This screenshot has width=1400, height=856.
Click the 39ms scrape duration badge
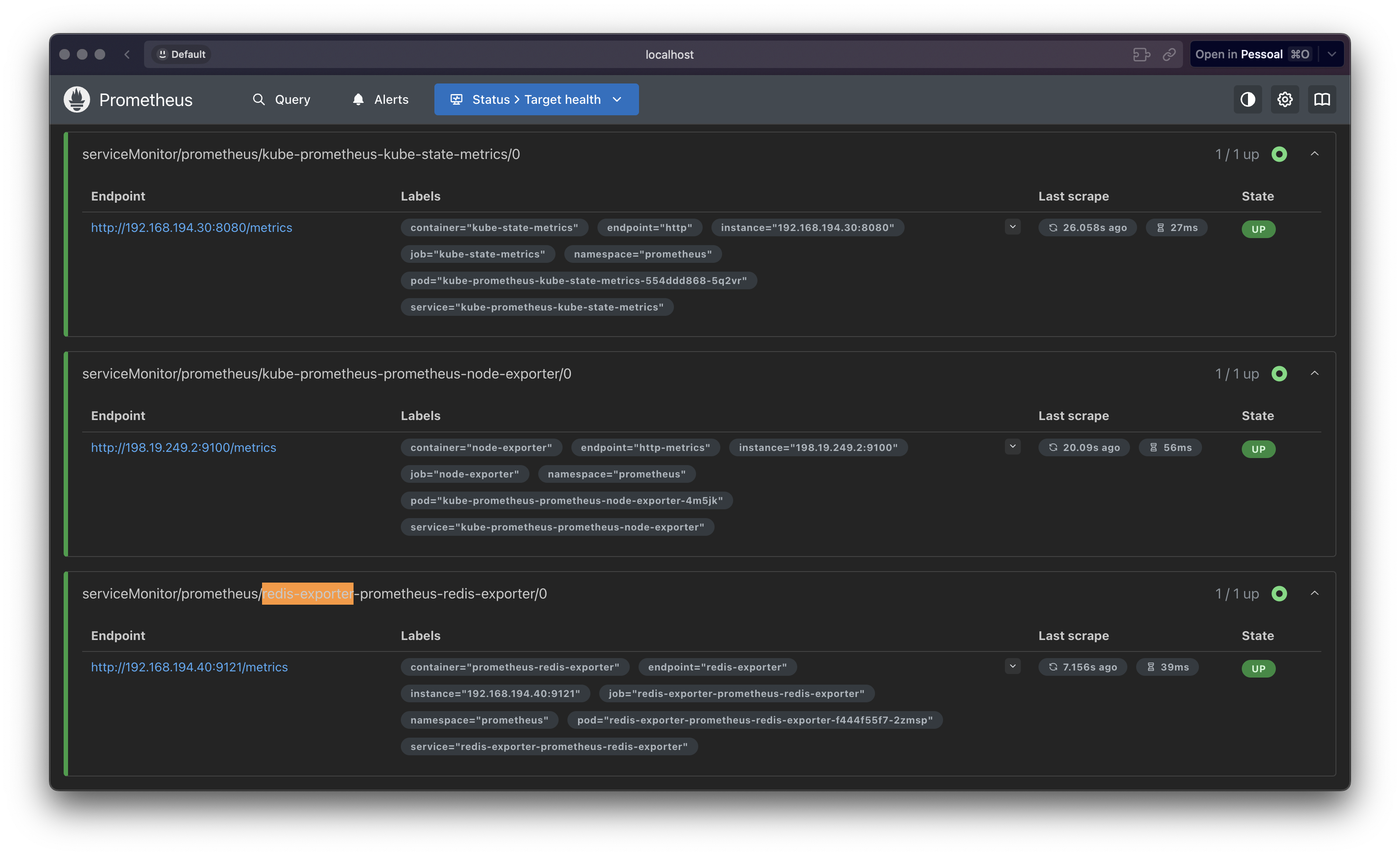[1168, 667]
